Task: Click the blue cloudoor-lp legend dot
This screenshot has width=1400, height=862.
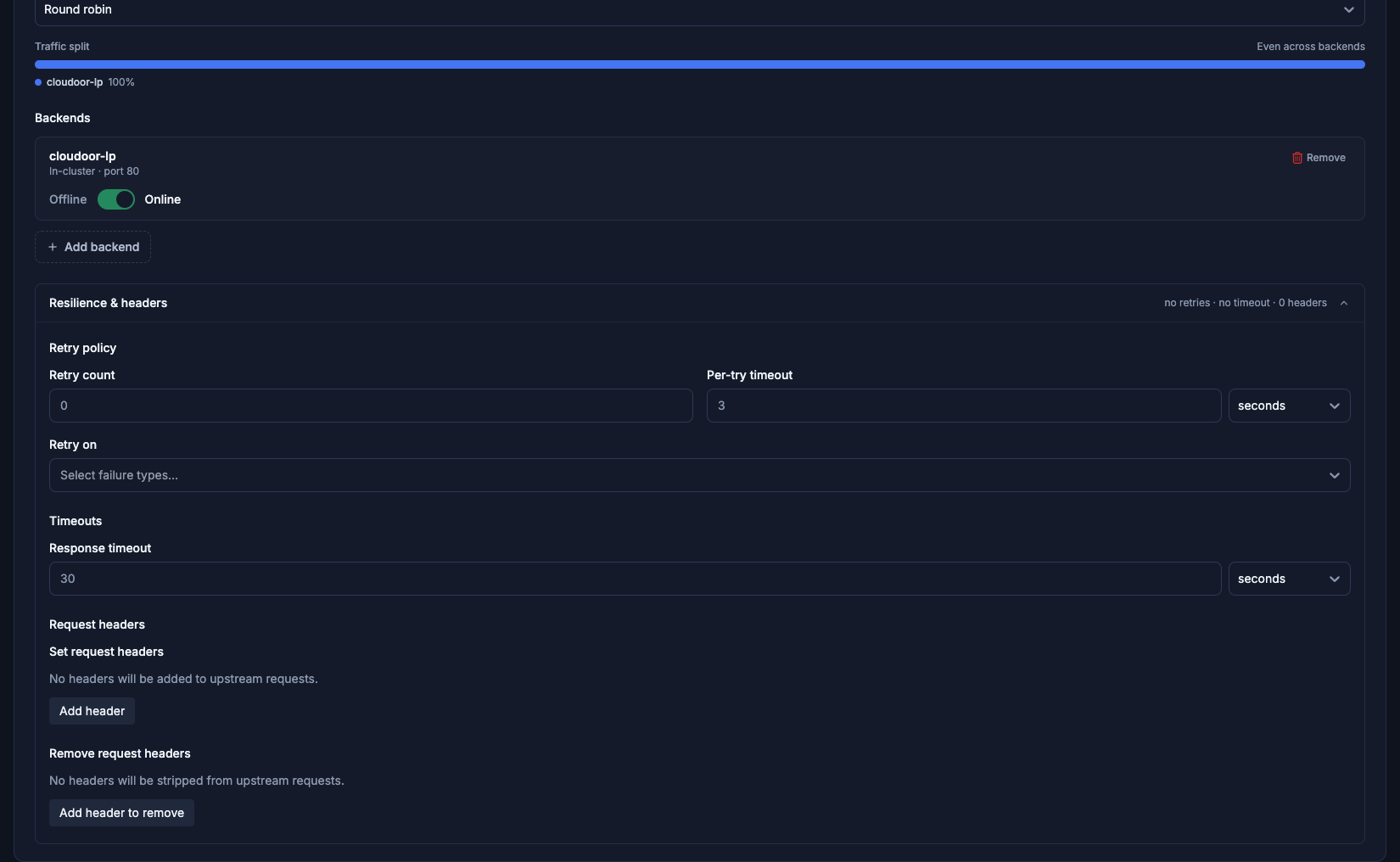Action: [x=38, y=82]
